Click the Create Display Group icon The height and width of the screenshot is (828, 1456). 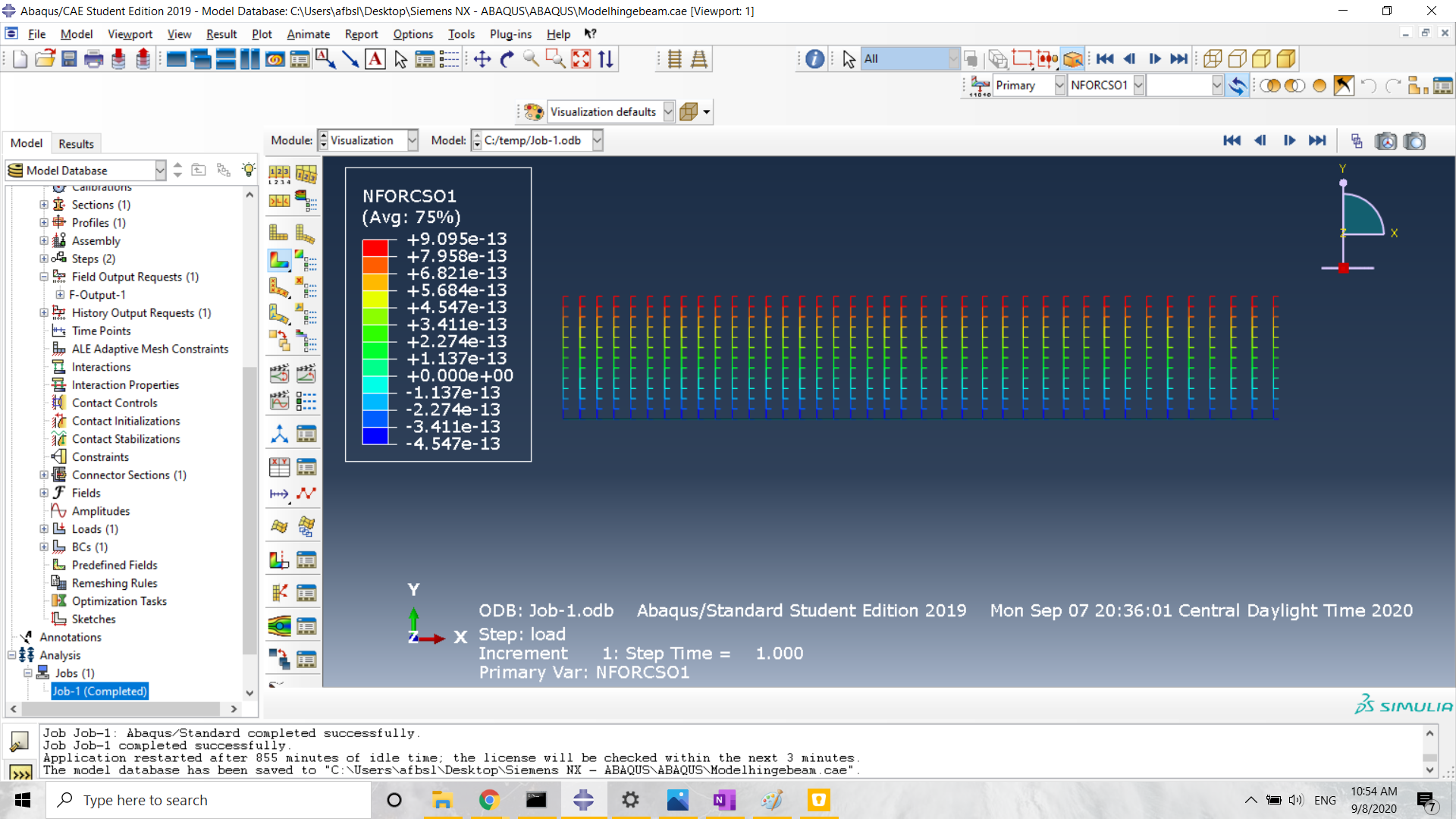click(x=1417, y=86)
